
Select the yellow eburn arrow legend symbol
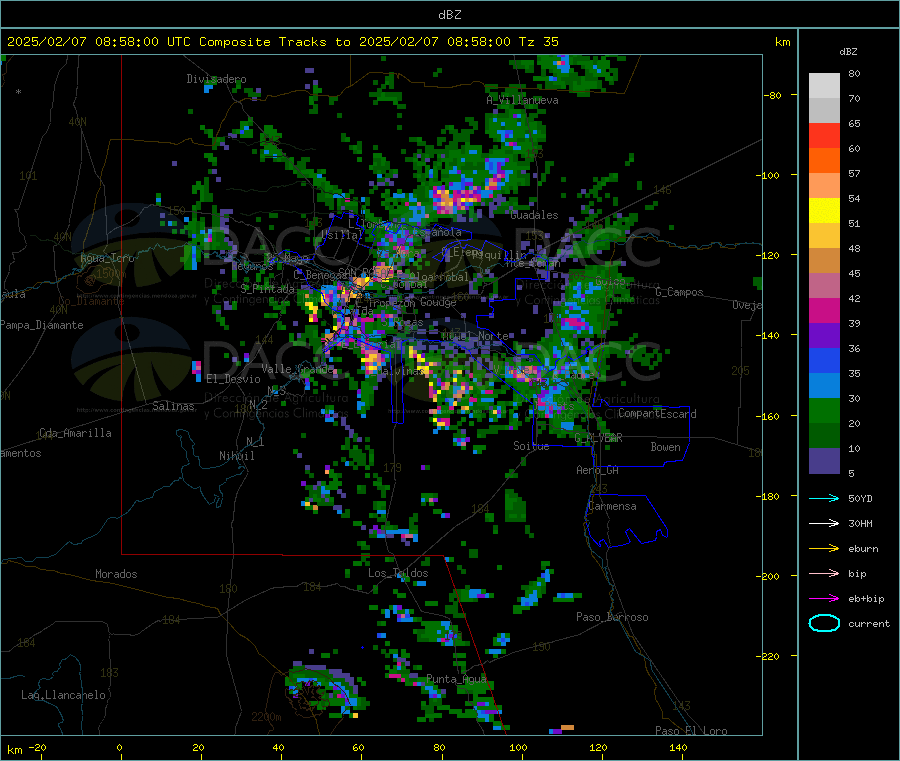click(824, 549)
